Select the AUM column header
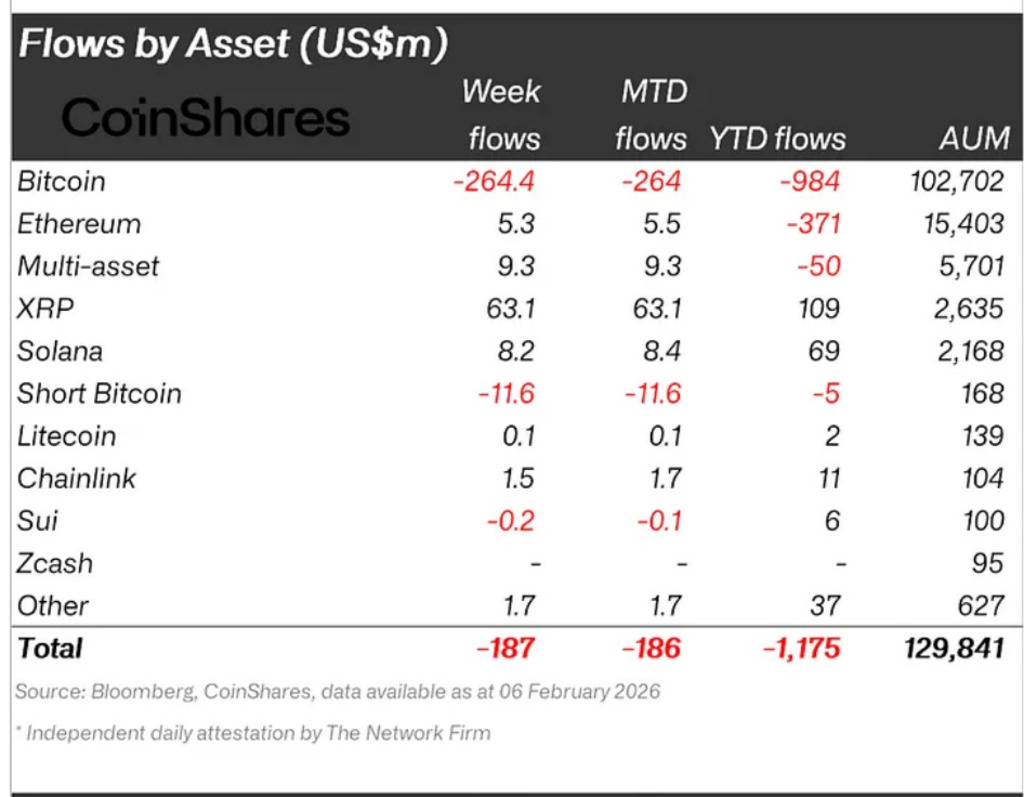 coord(974,138)
